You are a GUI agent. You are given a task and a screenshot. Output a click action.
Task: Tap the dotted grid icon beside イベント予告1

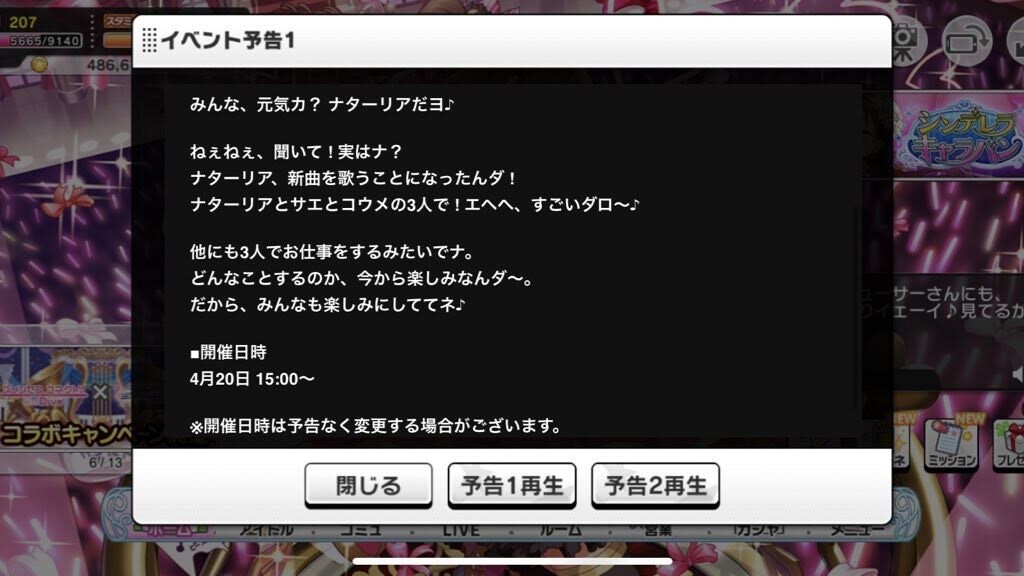click(149, 40)
